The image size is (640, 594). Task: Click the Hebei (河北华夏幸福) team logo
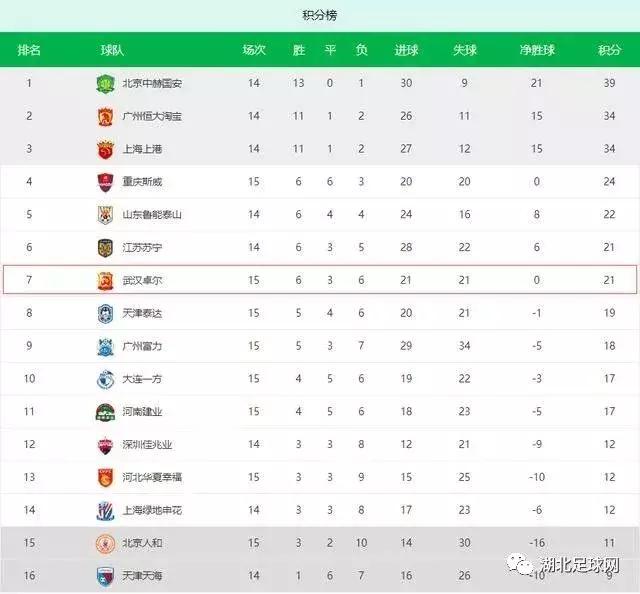point(105,478)
